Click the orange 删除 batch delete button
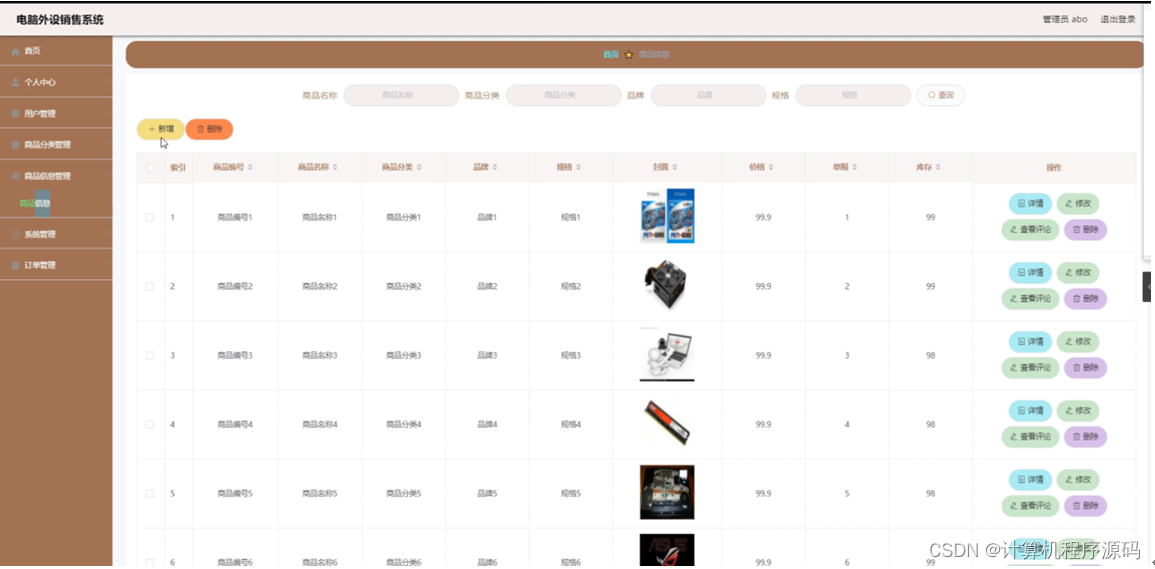 (x=209, y=129)
